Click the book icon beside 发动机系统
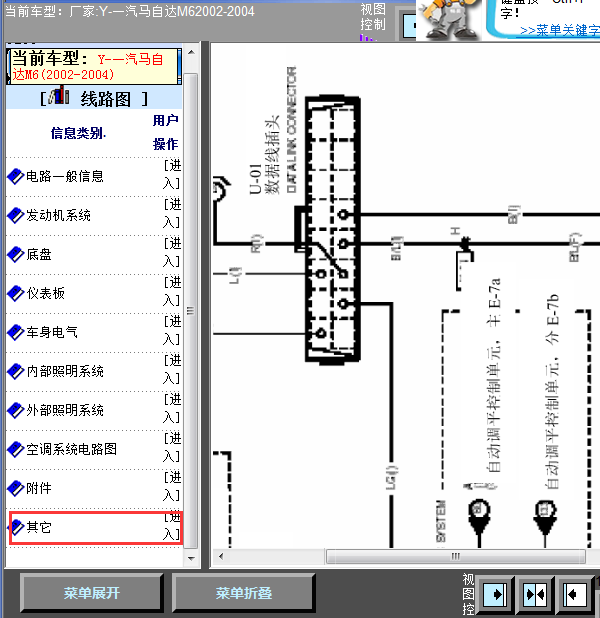 pos(16,215)
